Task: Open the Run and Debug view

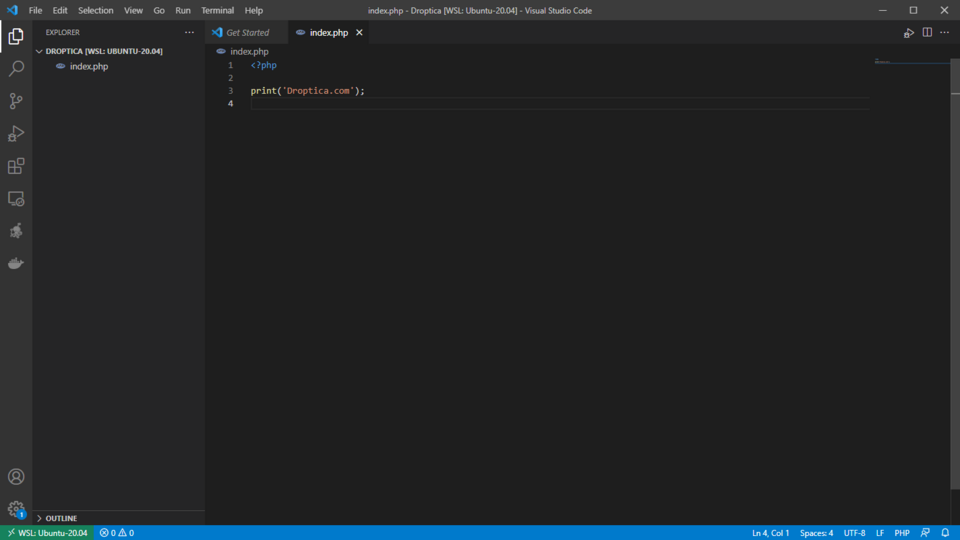Action: pyautogui.click(x=16, y=133)
